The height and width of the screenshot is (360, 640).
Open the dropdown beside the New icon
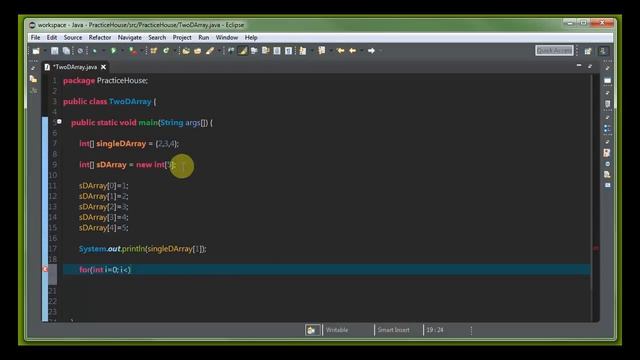point(44,51)
